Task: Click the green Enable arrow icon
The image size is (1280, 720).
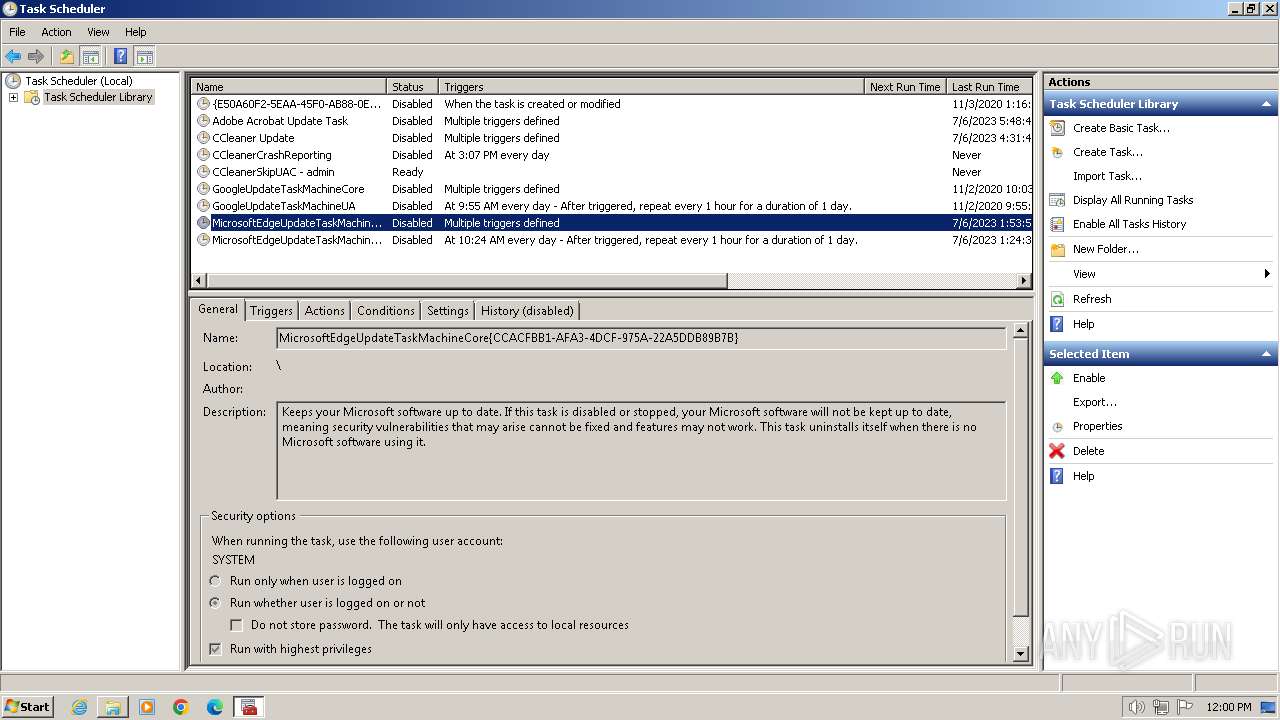Action: point(1057,378)
